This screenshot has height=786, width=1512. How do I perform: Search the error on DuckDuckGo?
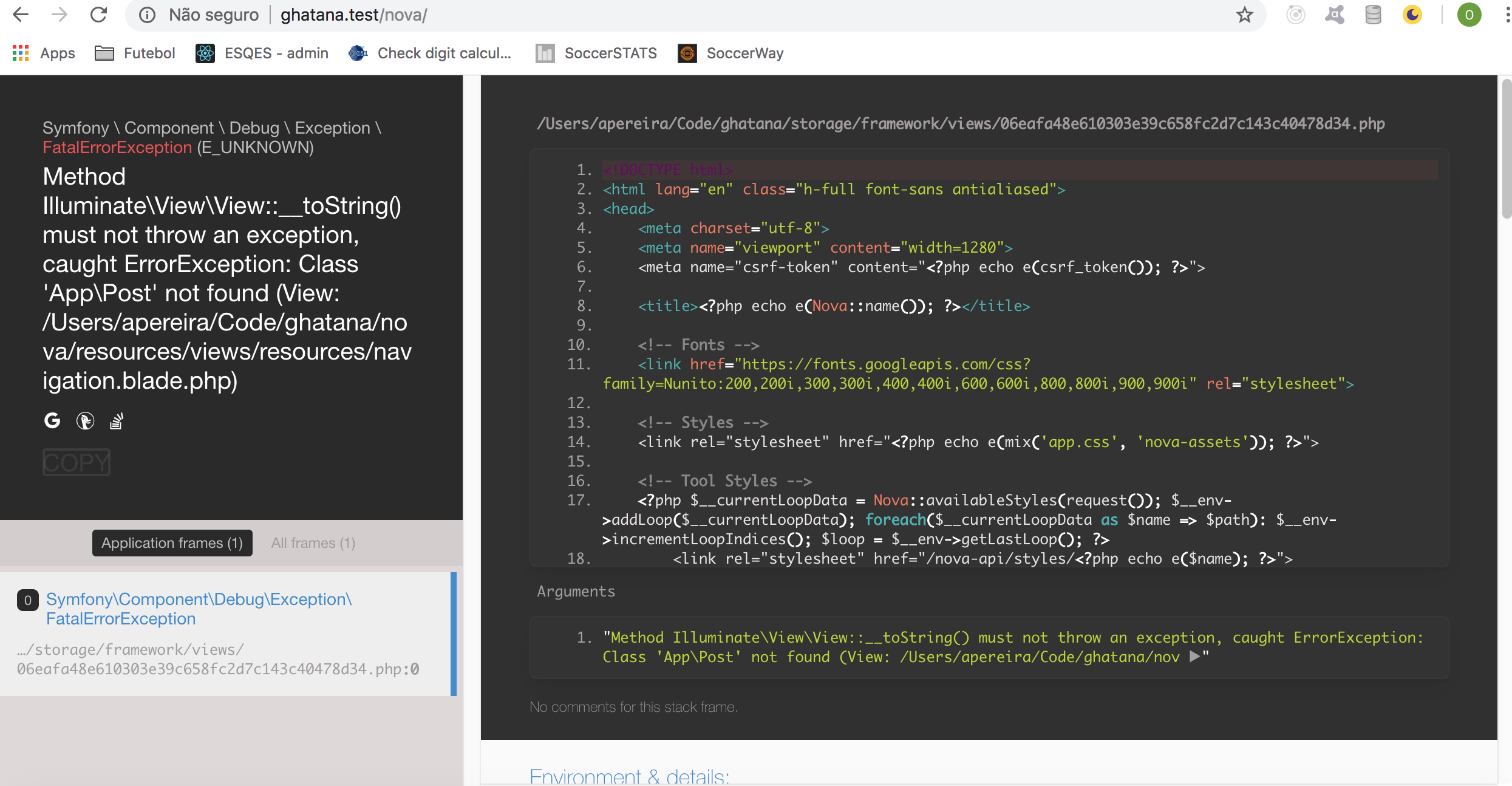(x=85, y=420)
